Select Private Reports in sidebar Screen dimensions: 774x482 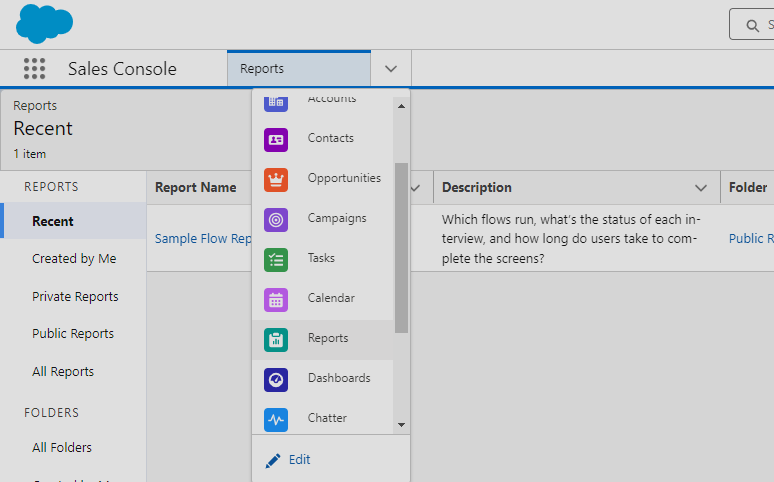[75, 296]
